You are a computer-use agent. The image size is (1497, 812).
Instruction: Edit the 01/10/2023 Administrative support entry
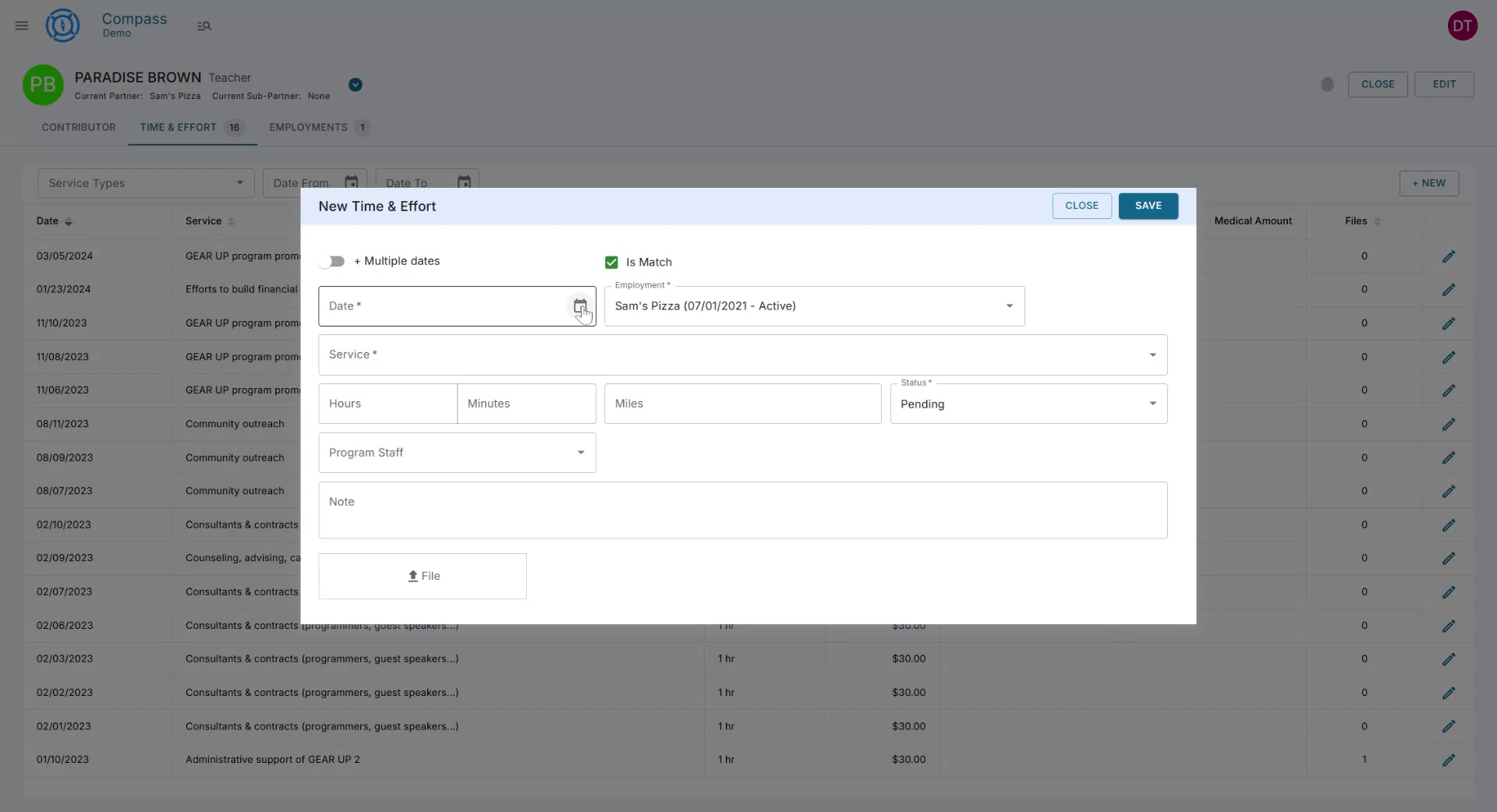[1449, 760]
